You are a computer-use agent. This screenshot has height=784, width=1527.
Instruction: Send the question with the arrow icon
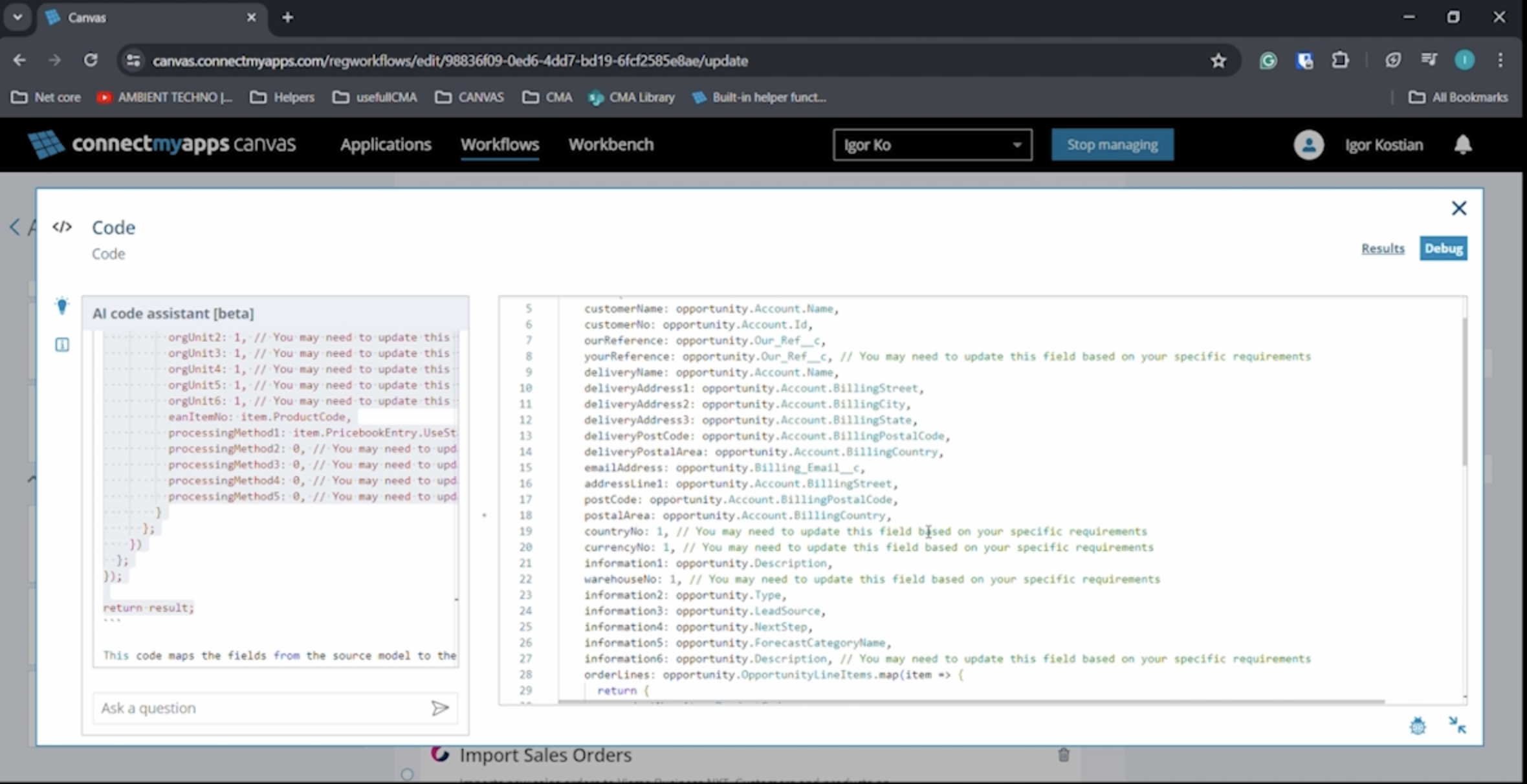440,708
